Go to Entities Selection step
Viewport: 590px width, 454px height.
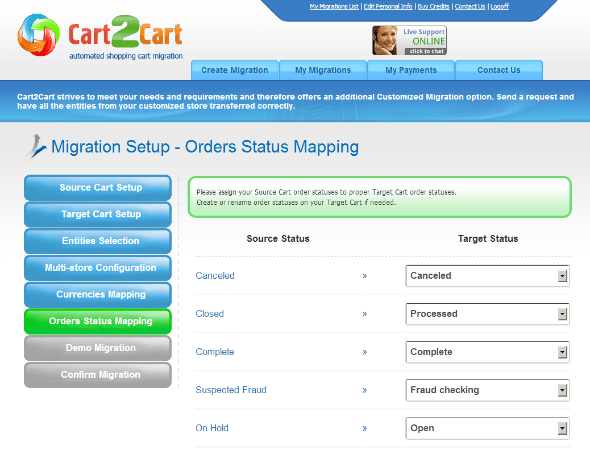[98, 241]
